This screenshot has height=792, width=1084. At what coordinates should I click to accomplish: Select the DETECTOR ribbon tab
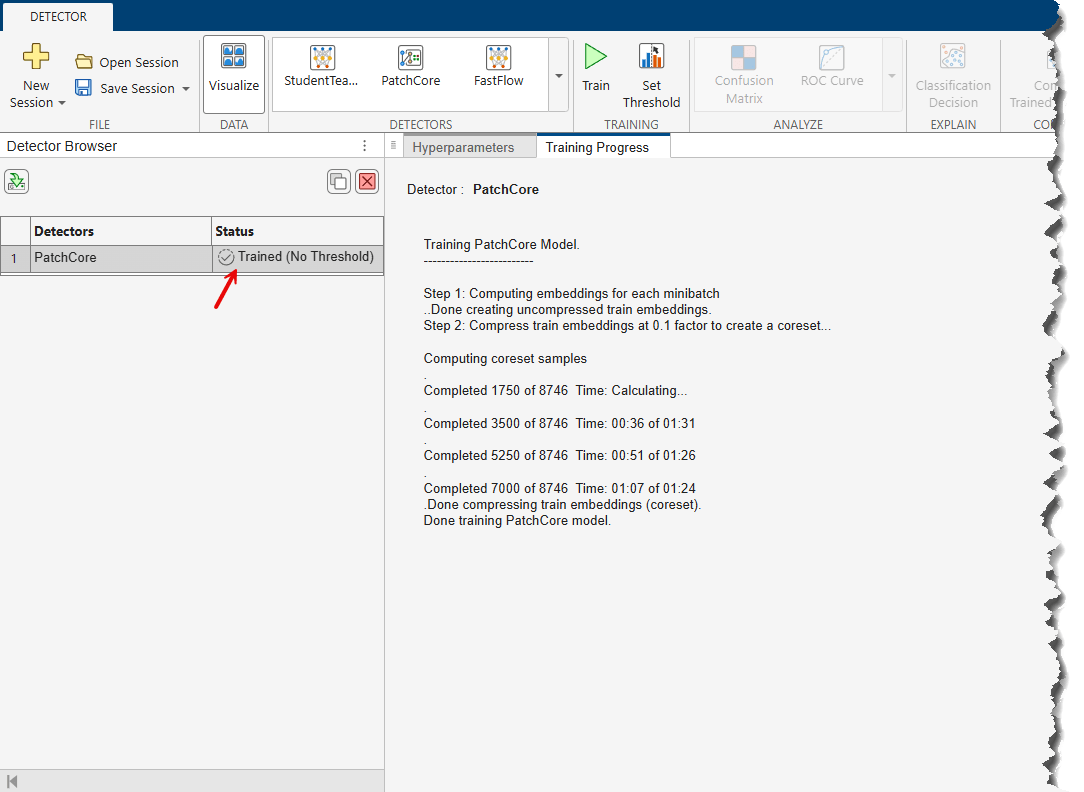click(58, 17)
